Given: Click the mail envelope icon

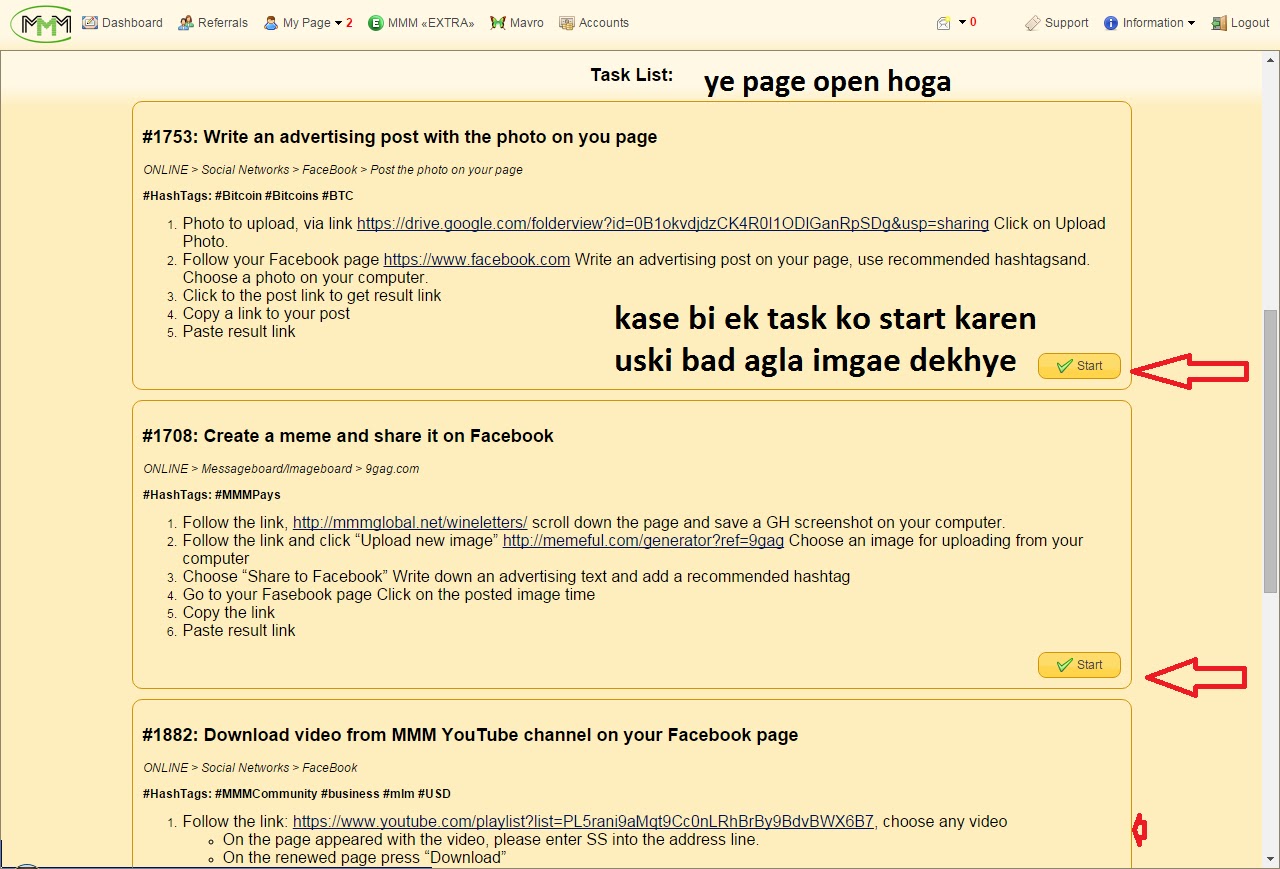Looking at the screenshot, I should (943, 23).
